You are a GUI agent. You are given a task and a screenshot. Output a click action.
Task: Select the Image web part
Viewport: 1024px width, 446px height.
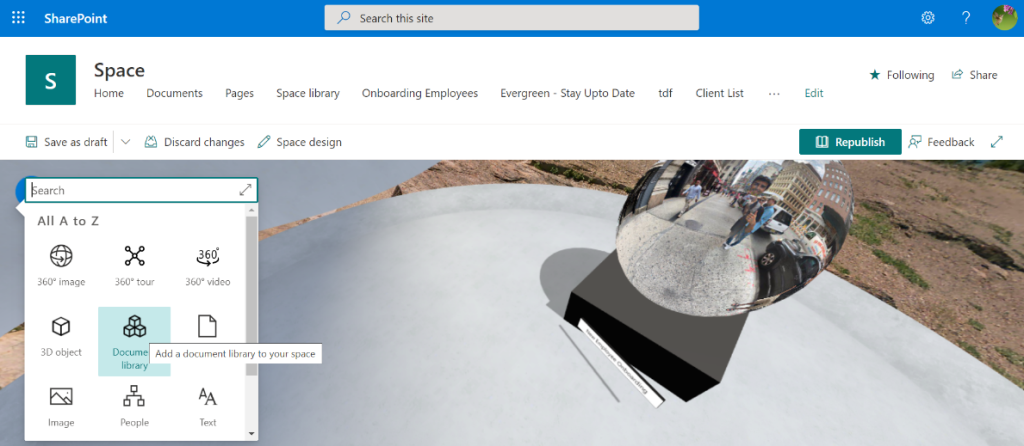pyautogui.click(x=61, y=406)
